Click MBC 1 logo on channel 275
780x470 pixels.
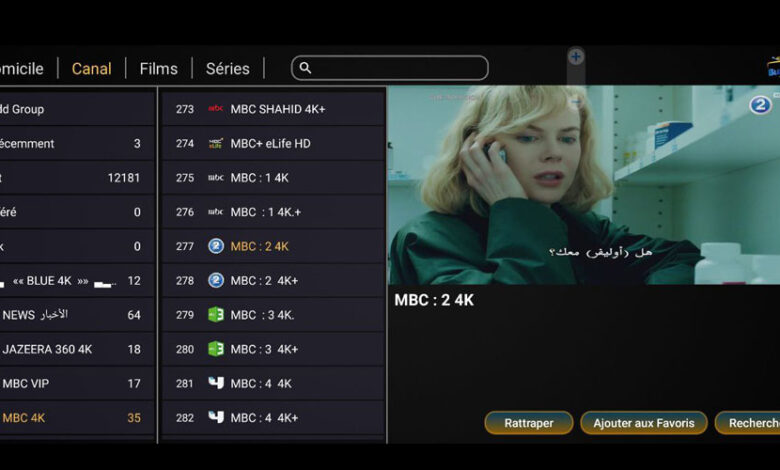click(215, 178)
